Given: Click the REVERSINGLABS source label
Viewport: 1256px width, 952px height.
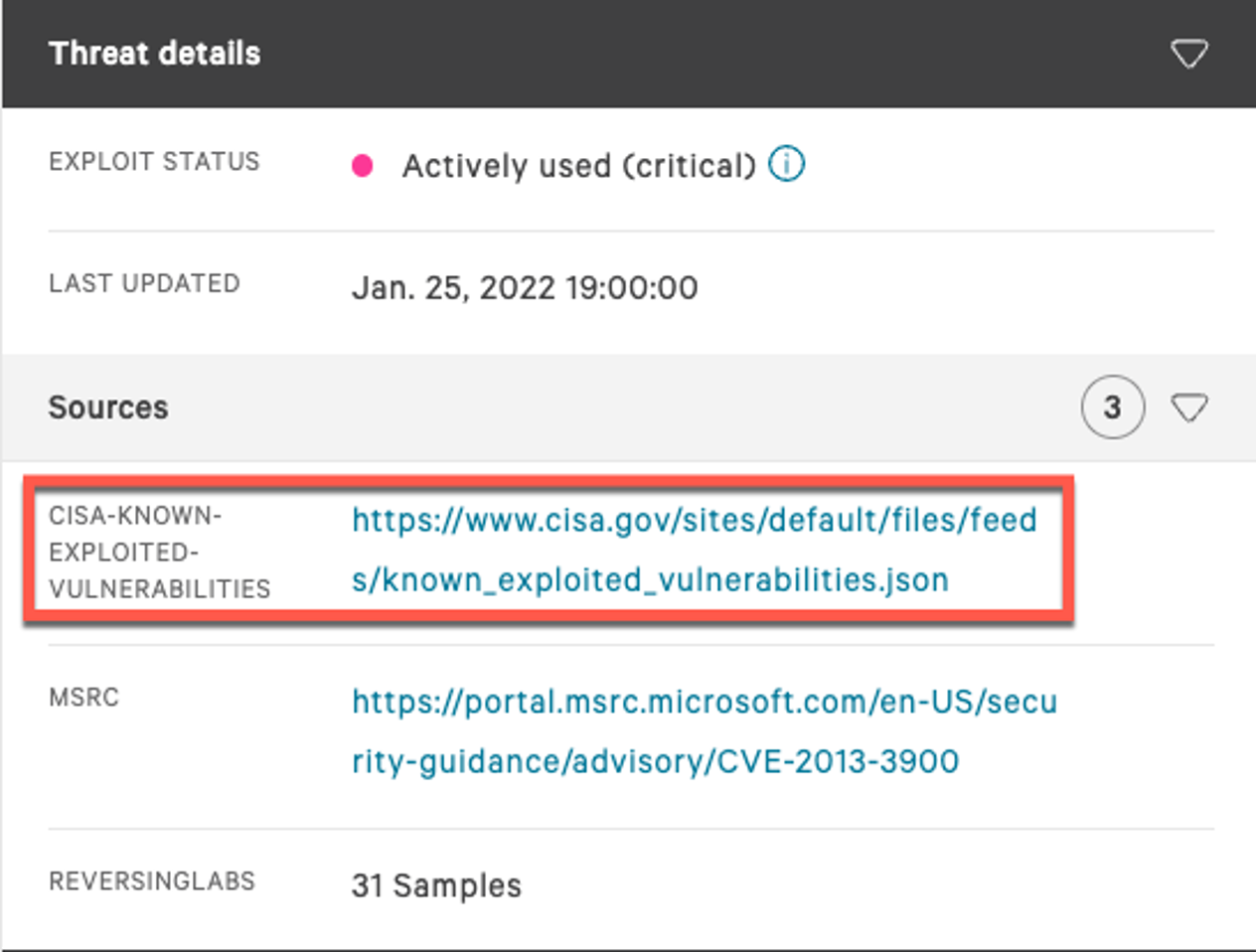Looking at the screenshot, I should point(152,881).
